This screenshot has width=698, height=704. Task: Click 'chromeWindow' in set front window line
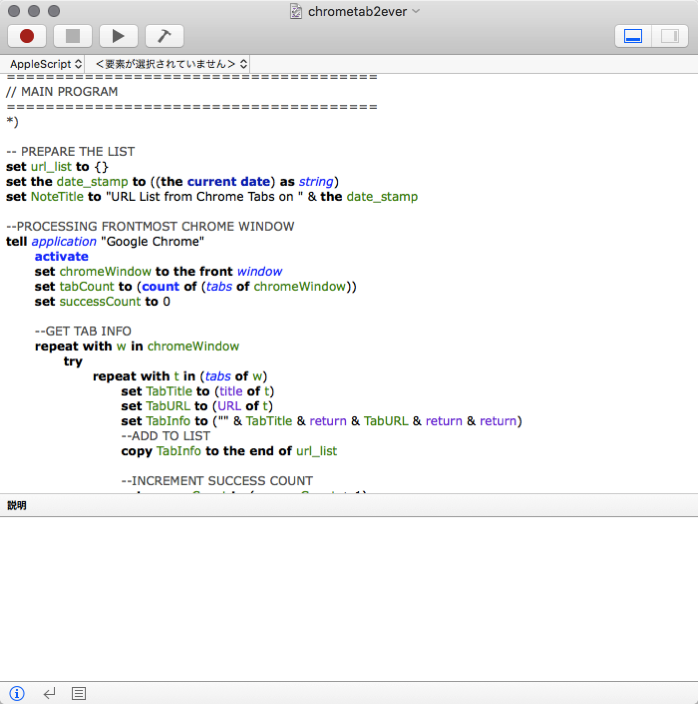tap(105, 271)
